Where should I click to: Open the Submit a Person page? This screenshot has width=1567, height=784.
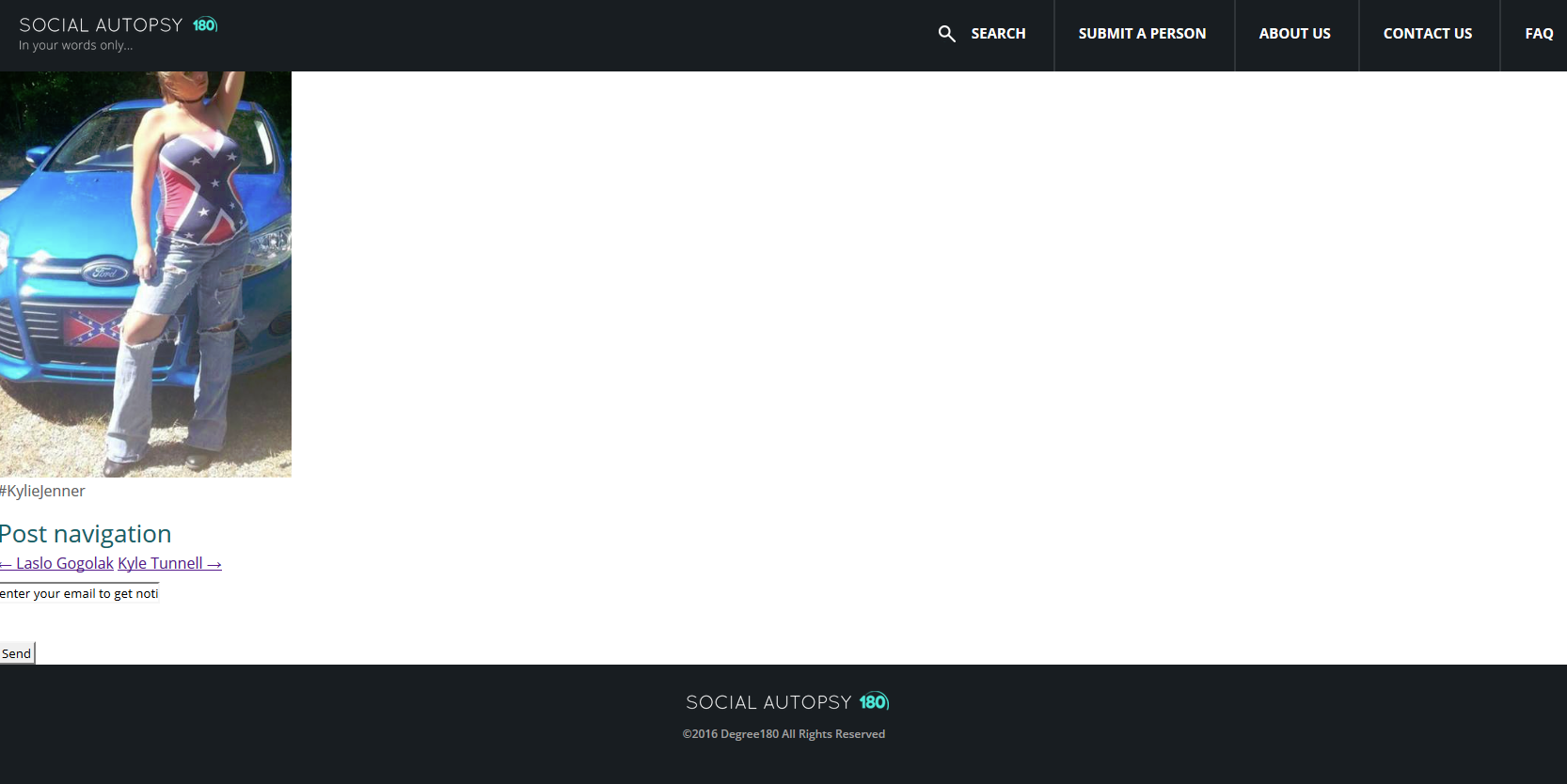(1142, 34)
